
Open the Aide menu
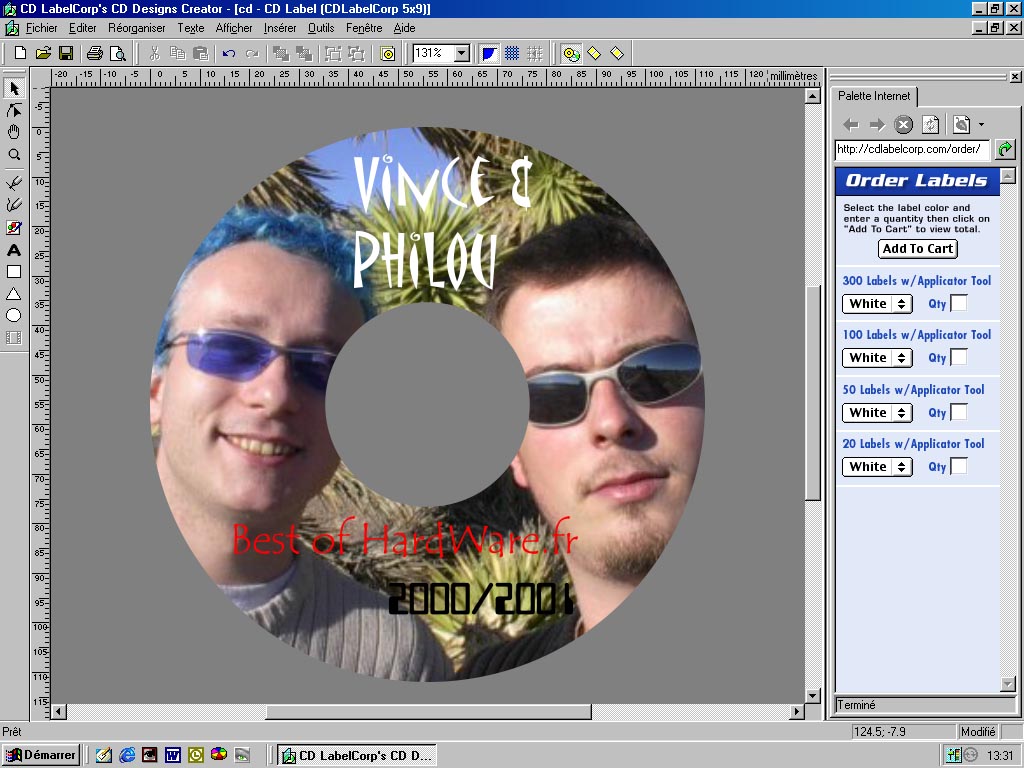click(404, 28)
